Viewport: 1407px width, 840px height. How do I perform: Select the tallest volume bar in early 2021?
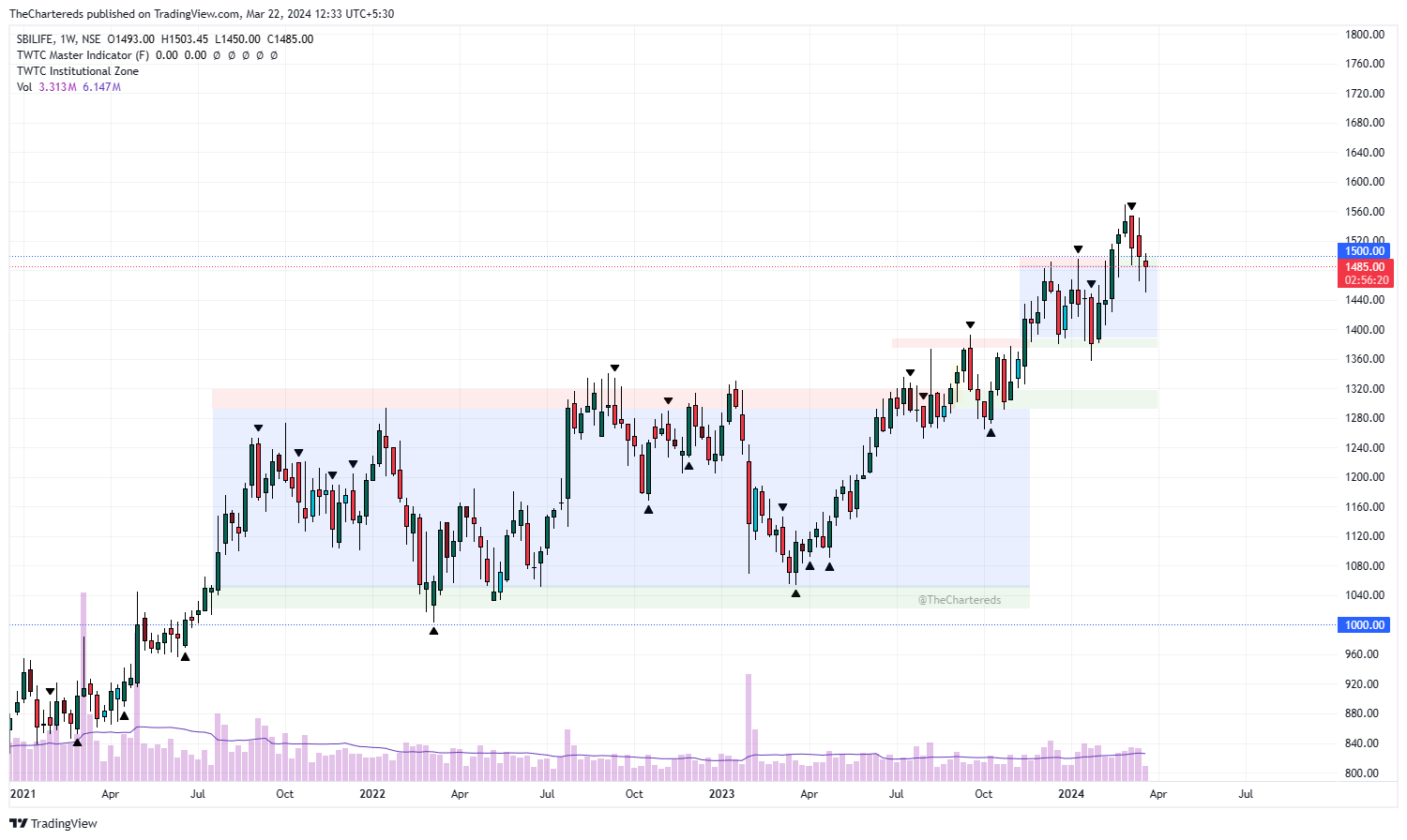83,687
